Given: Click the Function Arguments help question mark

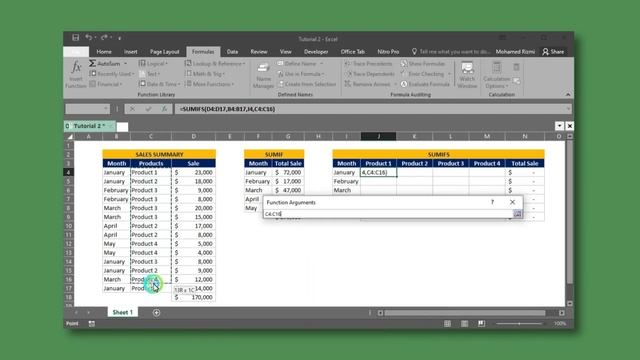Looking at the screenshot, I should coord(492,202).
